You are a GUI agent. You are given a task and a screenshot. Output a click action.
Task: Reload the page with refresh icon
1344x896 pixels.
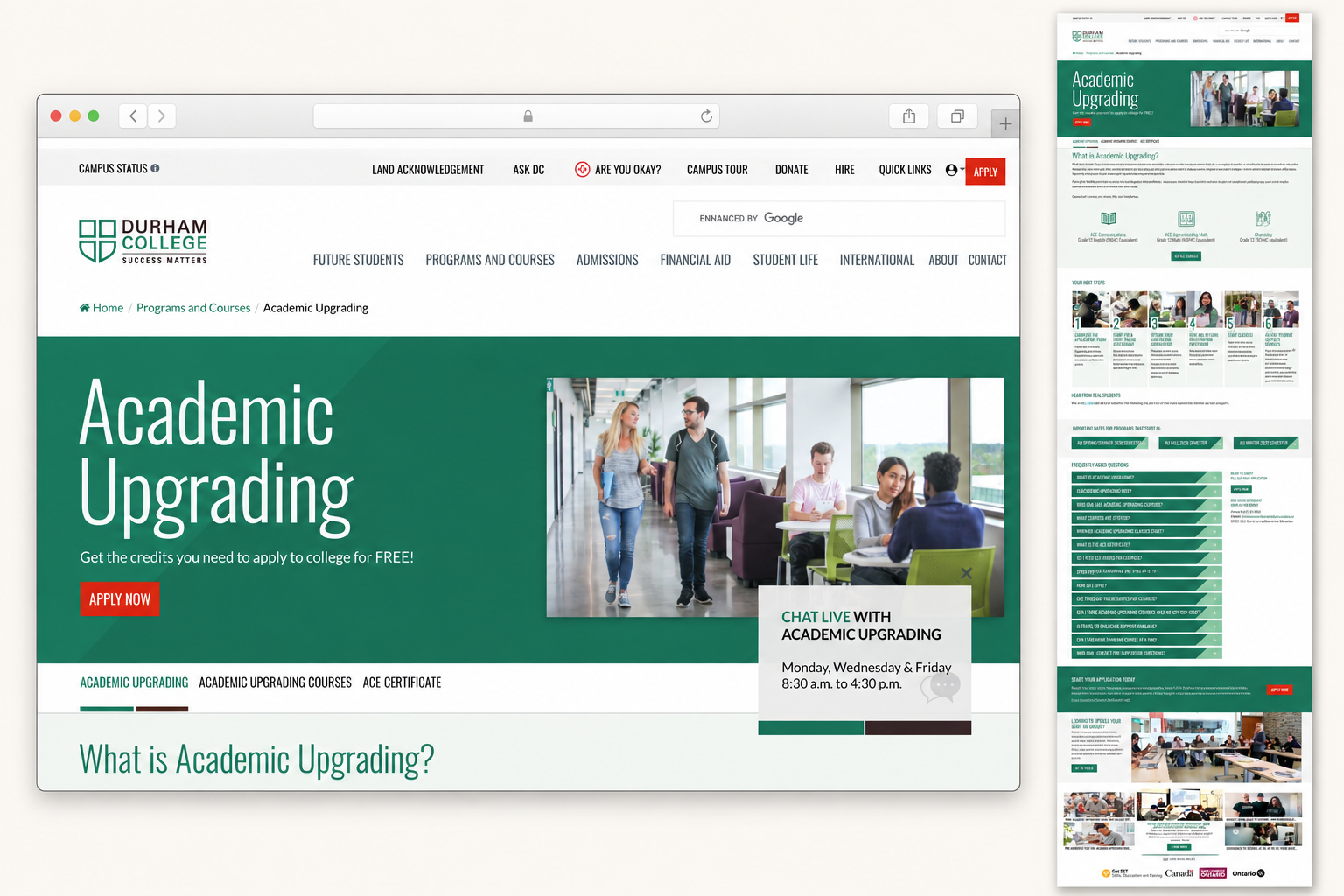click(706, 115)
